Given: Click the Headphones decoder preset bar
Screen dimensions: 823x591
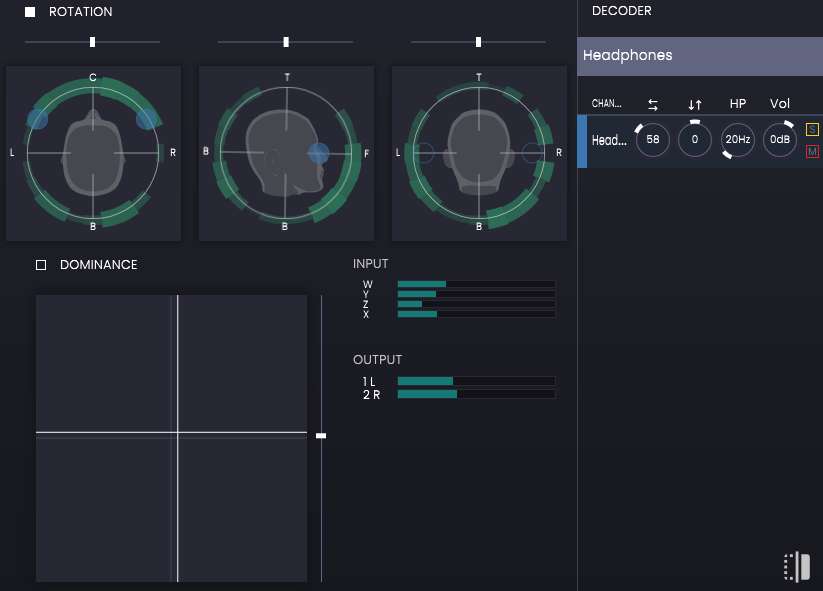Looking at the screenshot, I should coord(699,56).
